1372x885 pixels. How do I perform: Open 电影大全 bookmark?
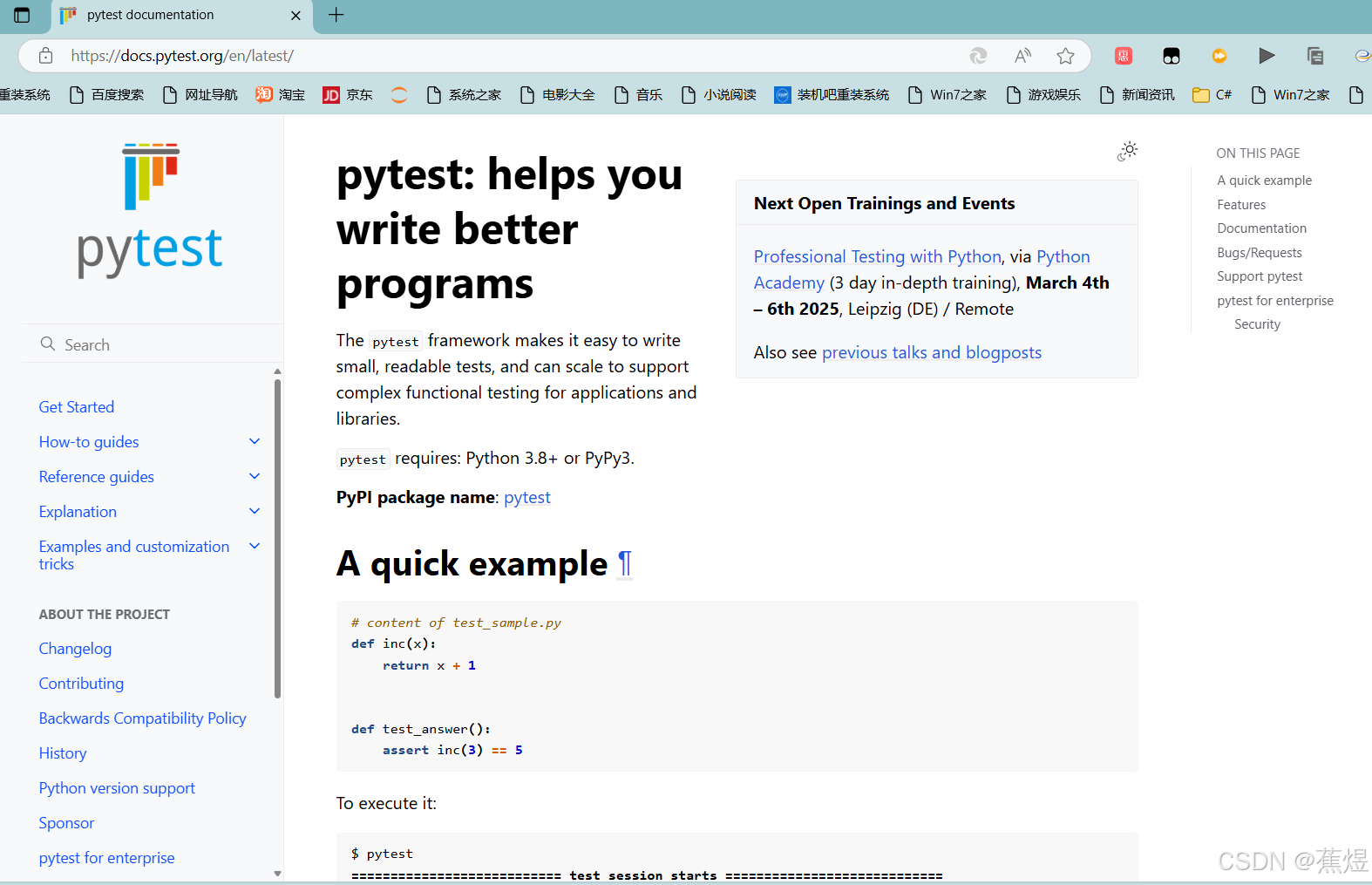click(557, 94)
